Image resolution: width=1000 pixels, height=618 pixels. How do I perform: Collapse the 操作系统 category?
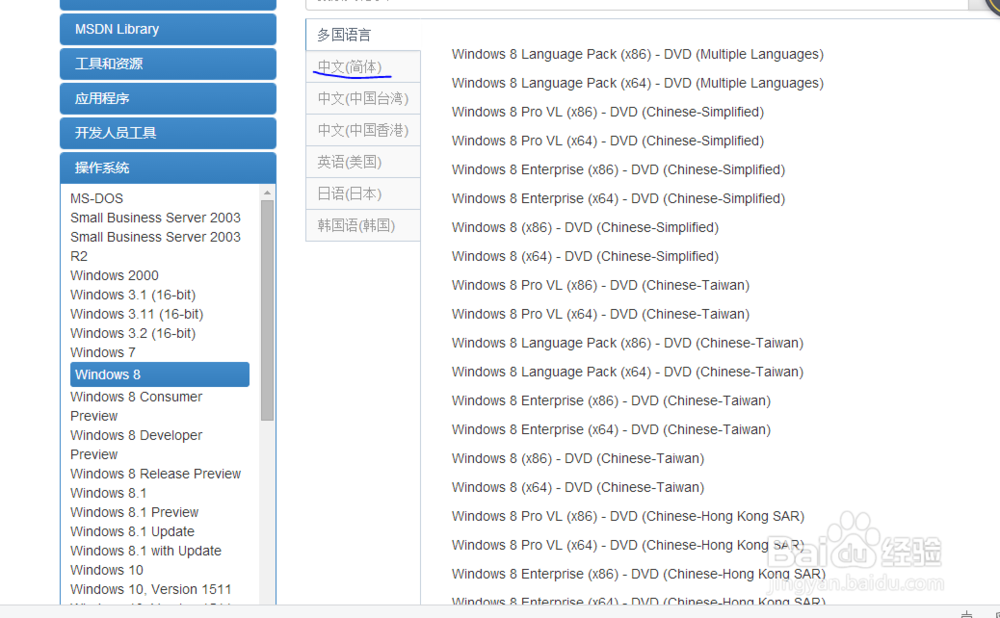[168, 168]
